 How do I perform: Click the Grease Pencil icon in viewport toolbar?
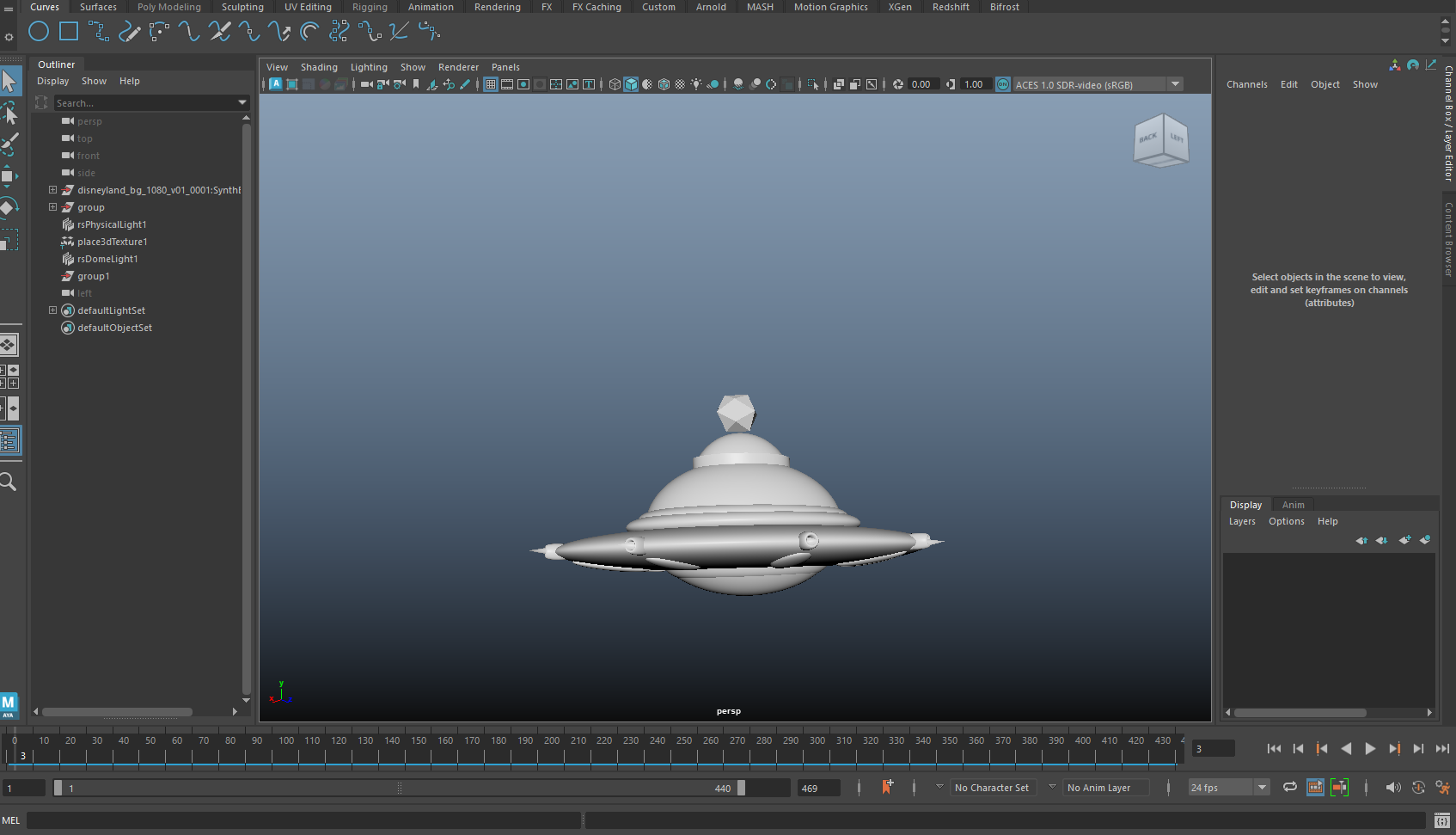pos(465,84)
